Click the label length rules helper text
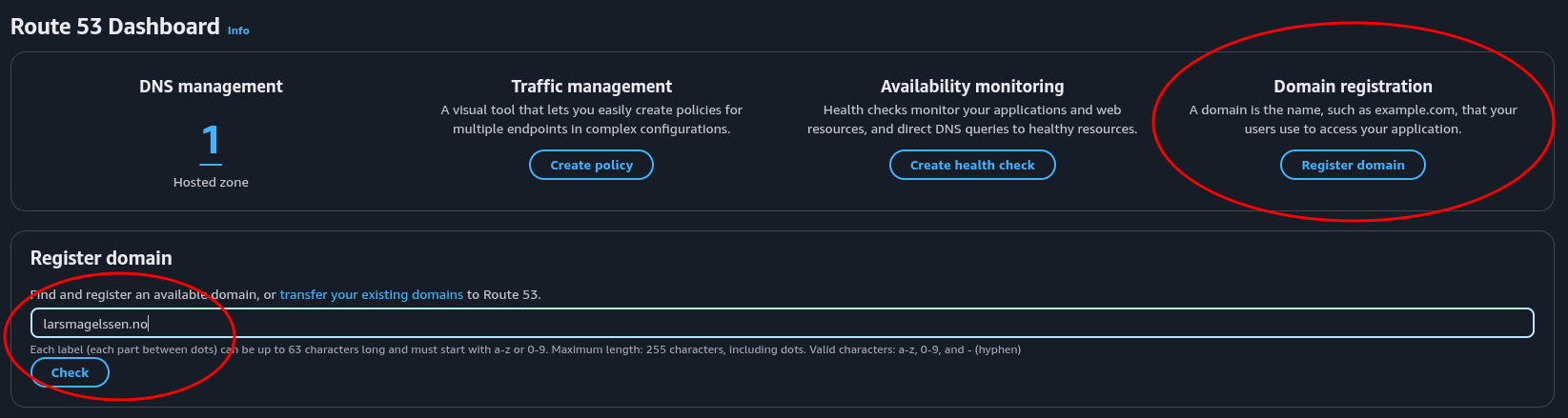This screenshot has width=1568, height=418. (x=524, y=349)
